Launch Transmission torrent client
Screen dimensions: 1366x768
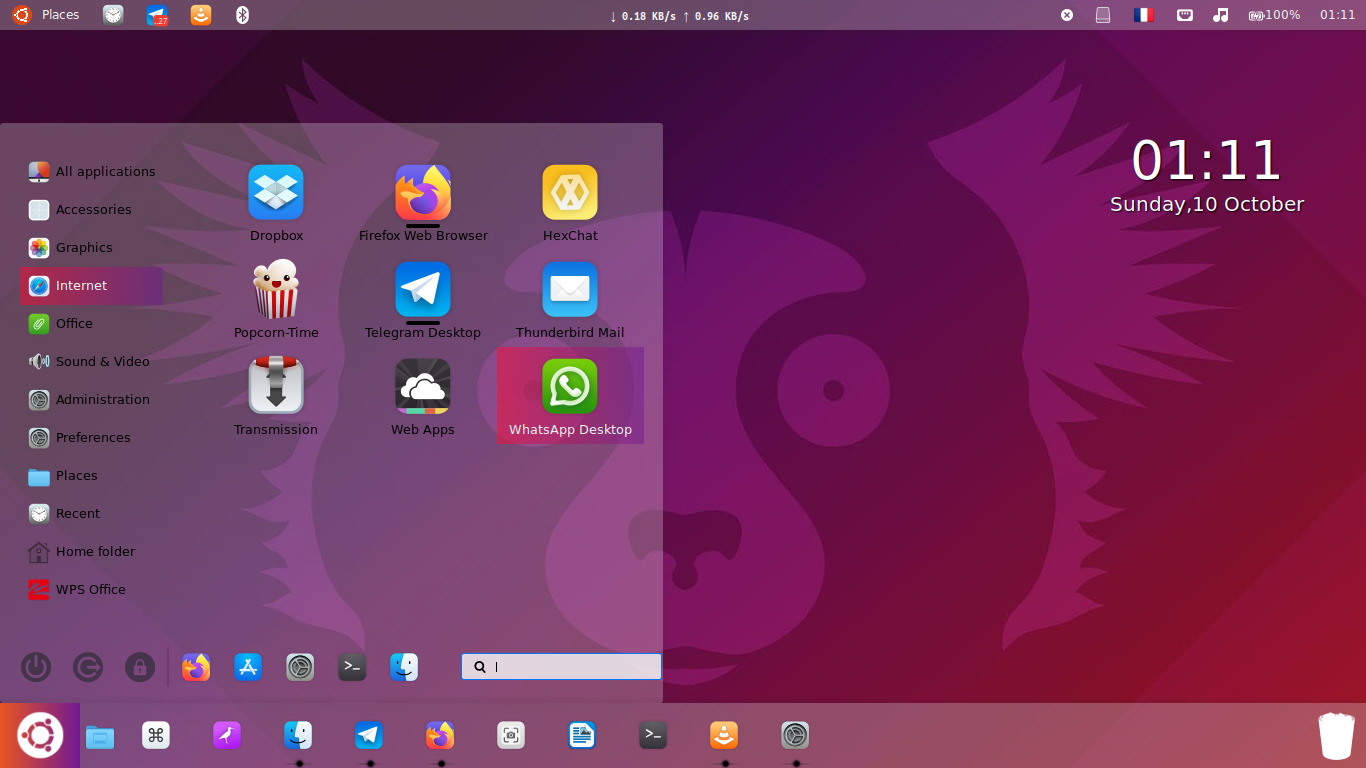[276, 397]
